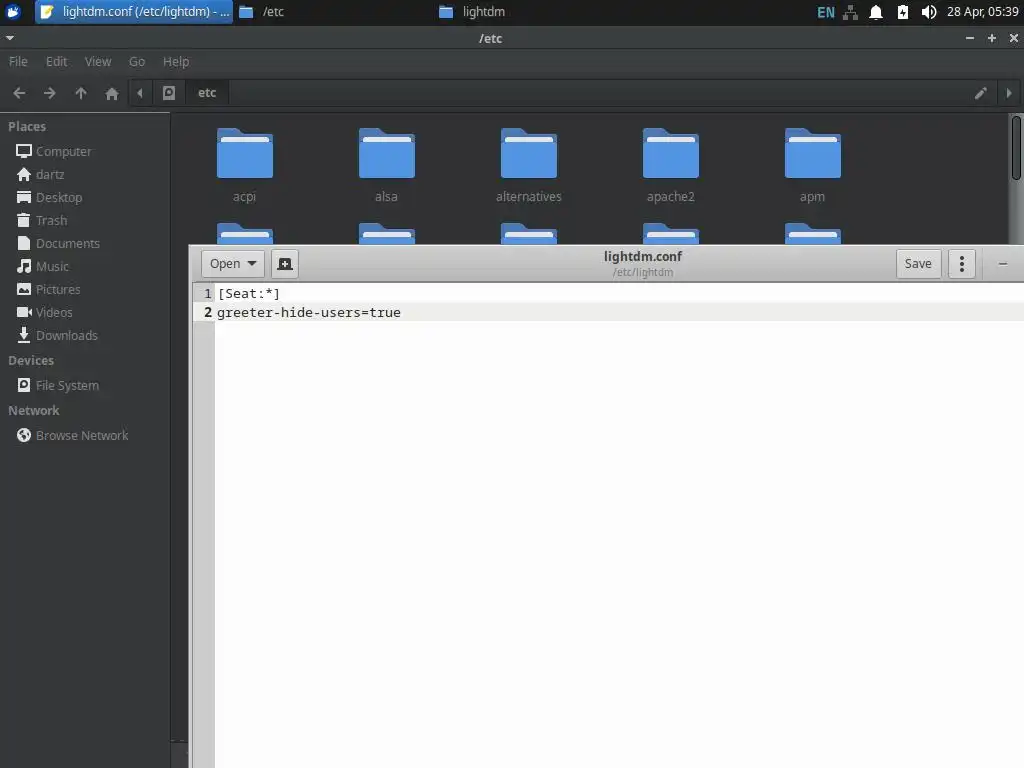Go to parent folder with up arrow
This screenshot has height=768, width=1024.
coord(81,93)
